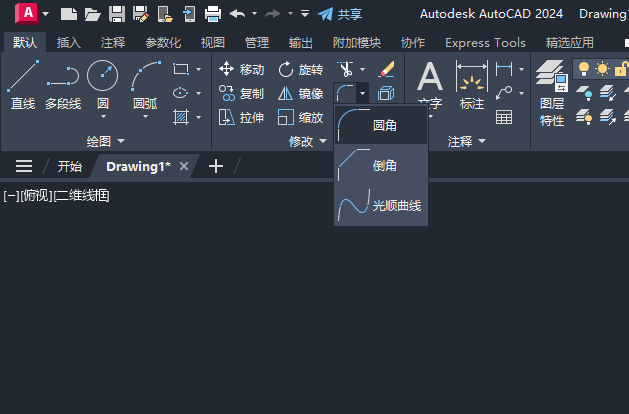Click the [二维线框] visual style control

point(81,196)
